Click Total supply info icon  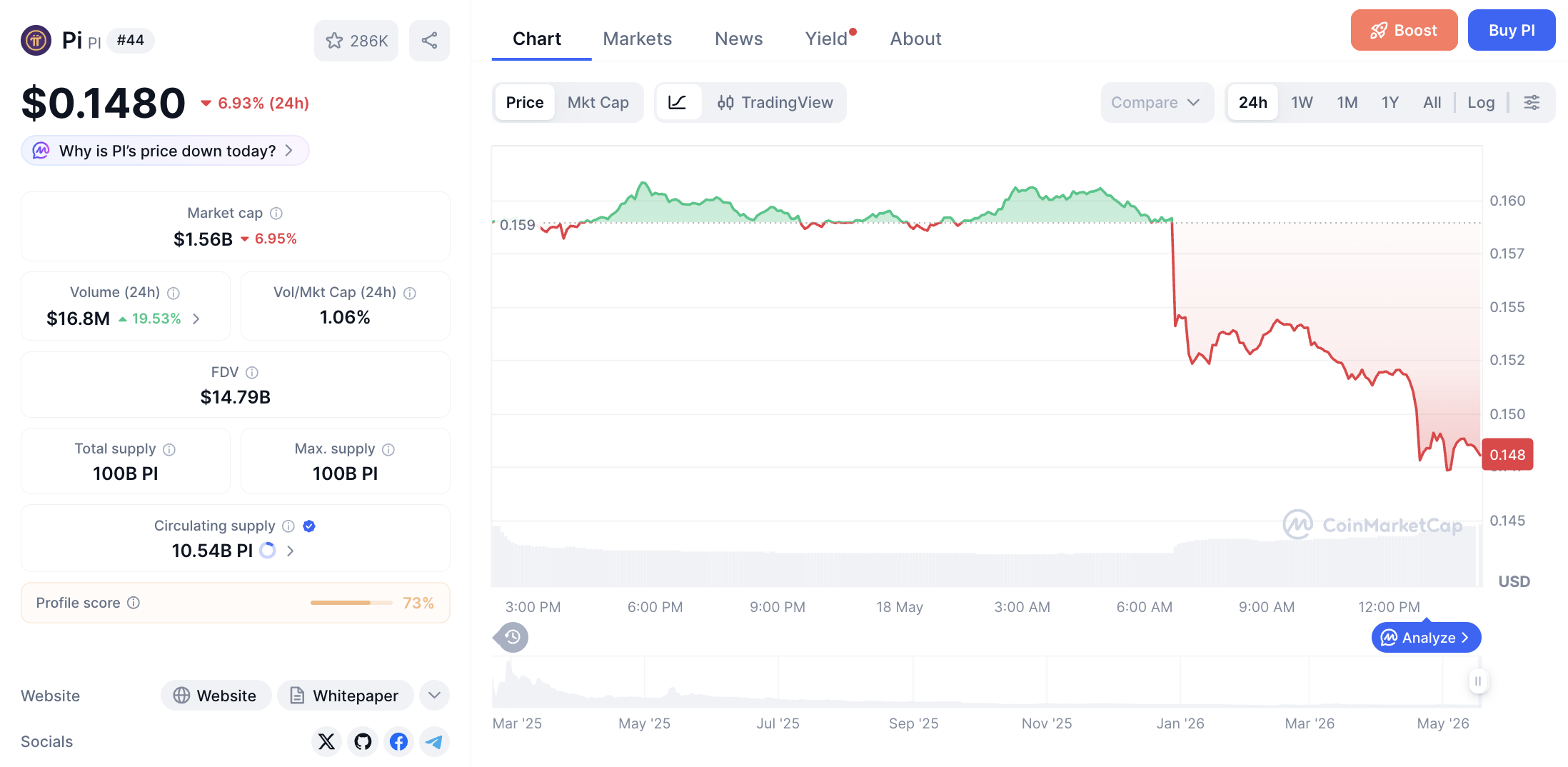169,449
